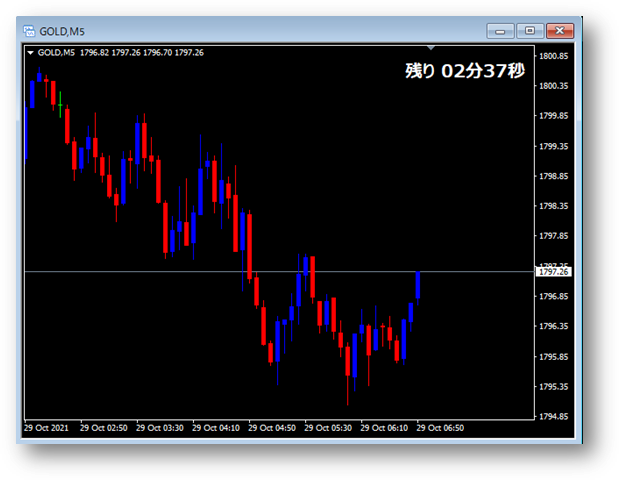
Task: Click the 1800.35 price scale label
Action: click(x=553, y=86)
